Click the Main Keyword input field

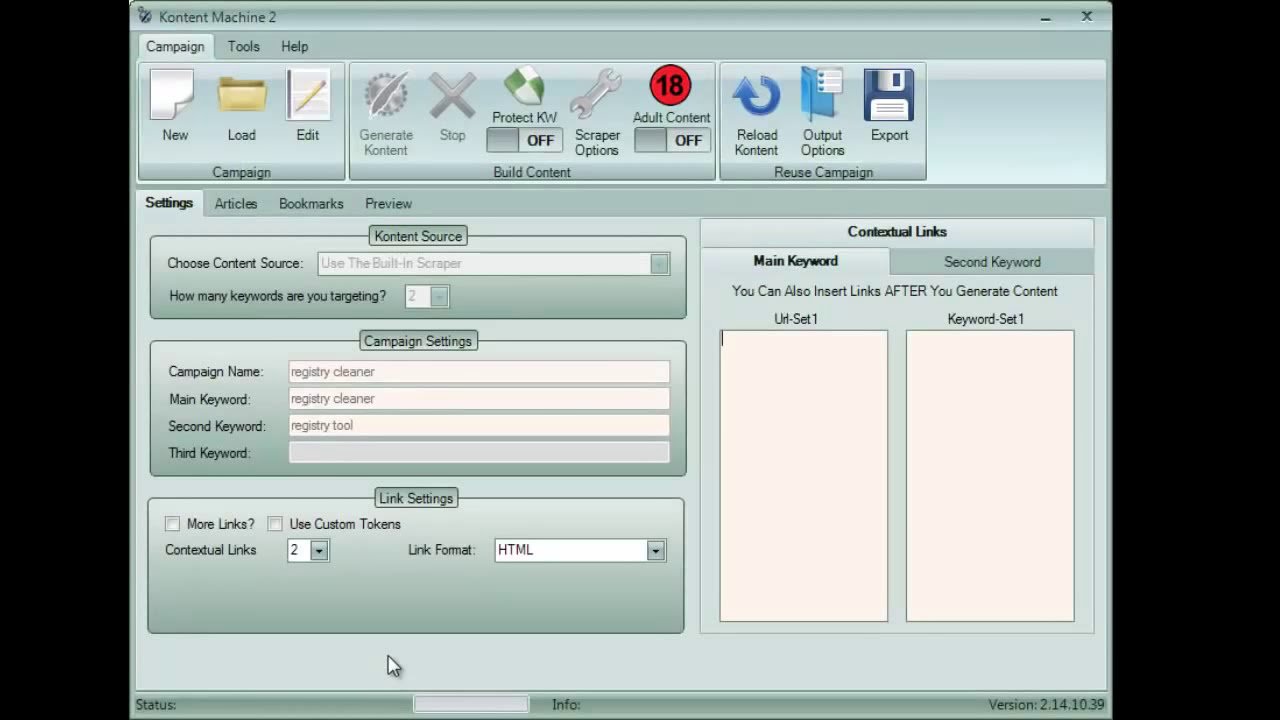[479, 399]
